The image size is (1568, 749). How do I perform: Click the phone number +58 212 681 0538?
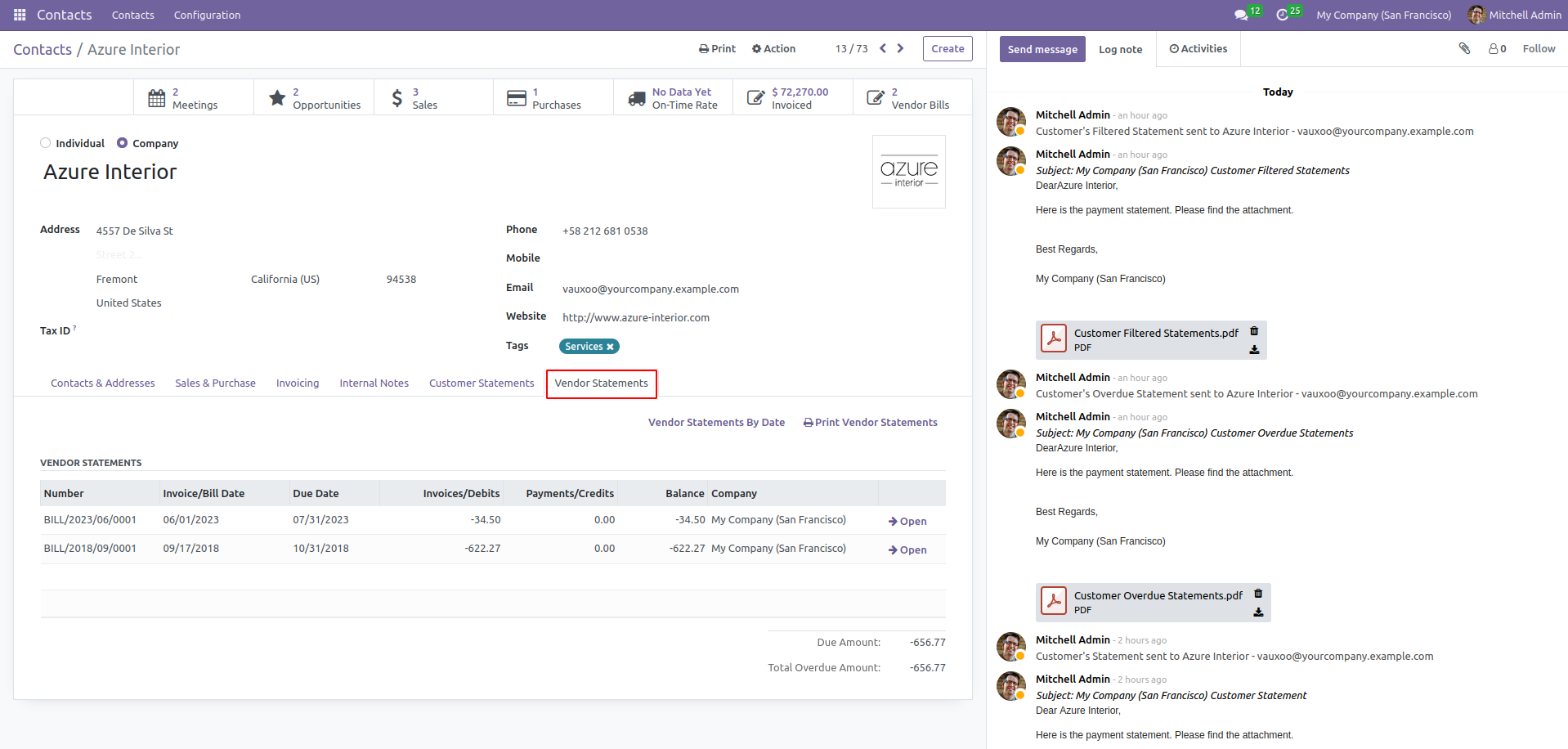tap(605, 231)
